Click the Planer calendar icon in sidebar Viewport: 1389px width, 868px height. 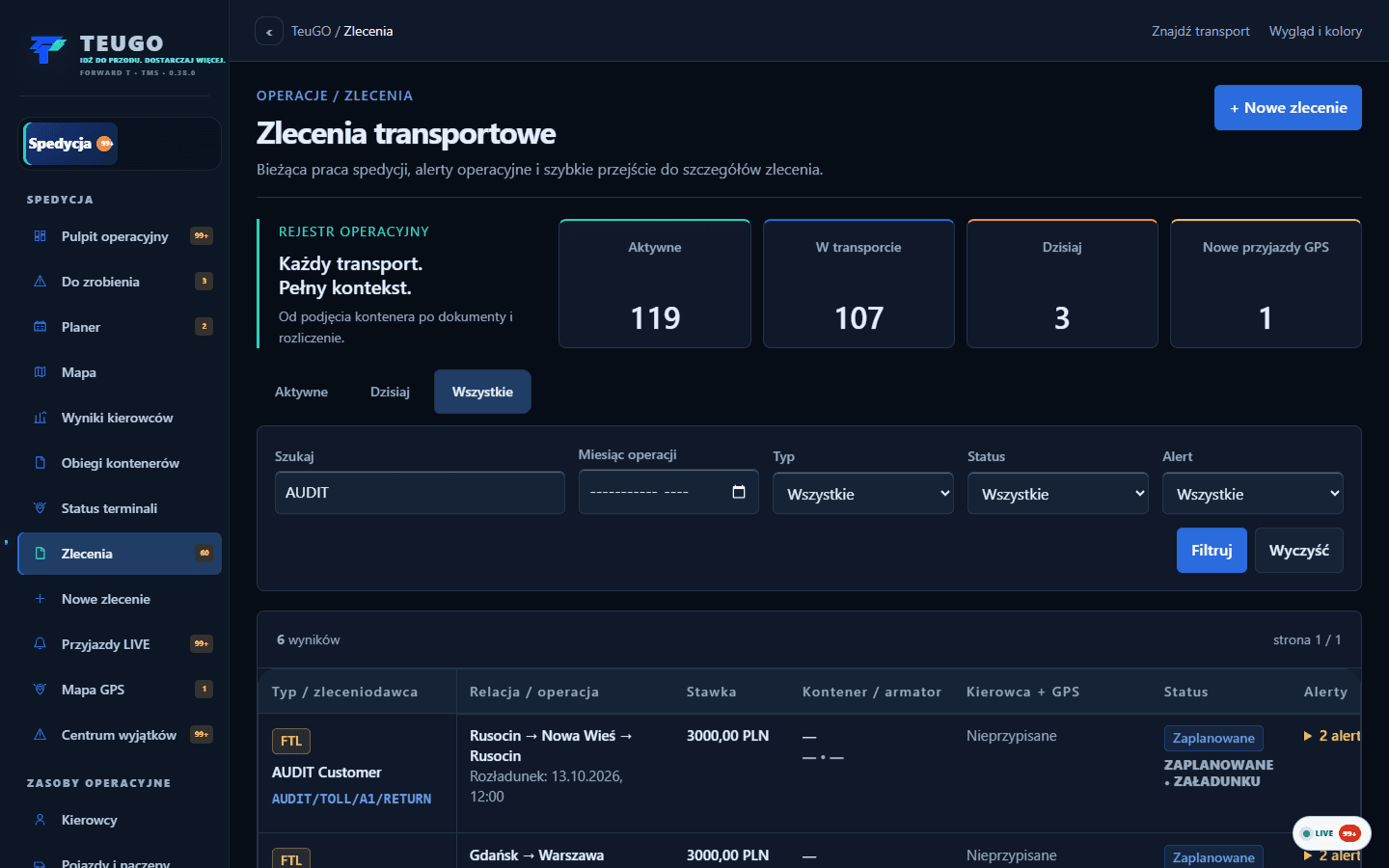[x=40, y=327]
